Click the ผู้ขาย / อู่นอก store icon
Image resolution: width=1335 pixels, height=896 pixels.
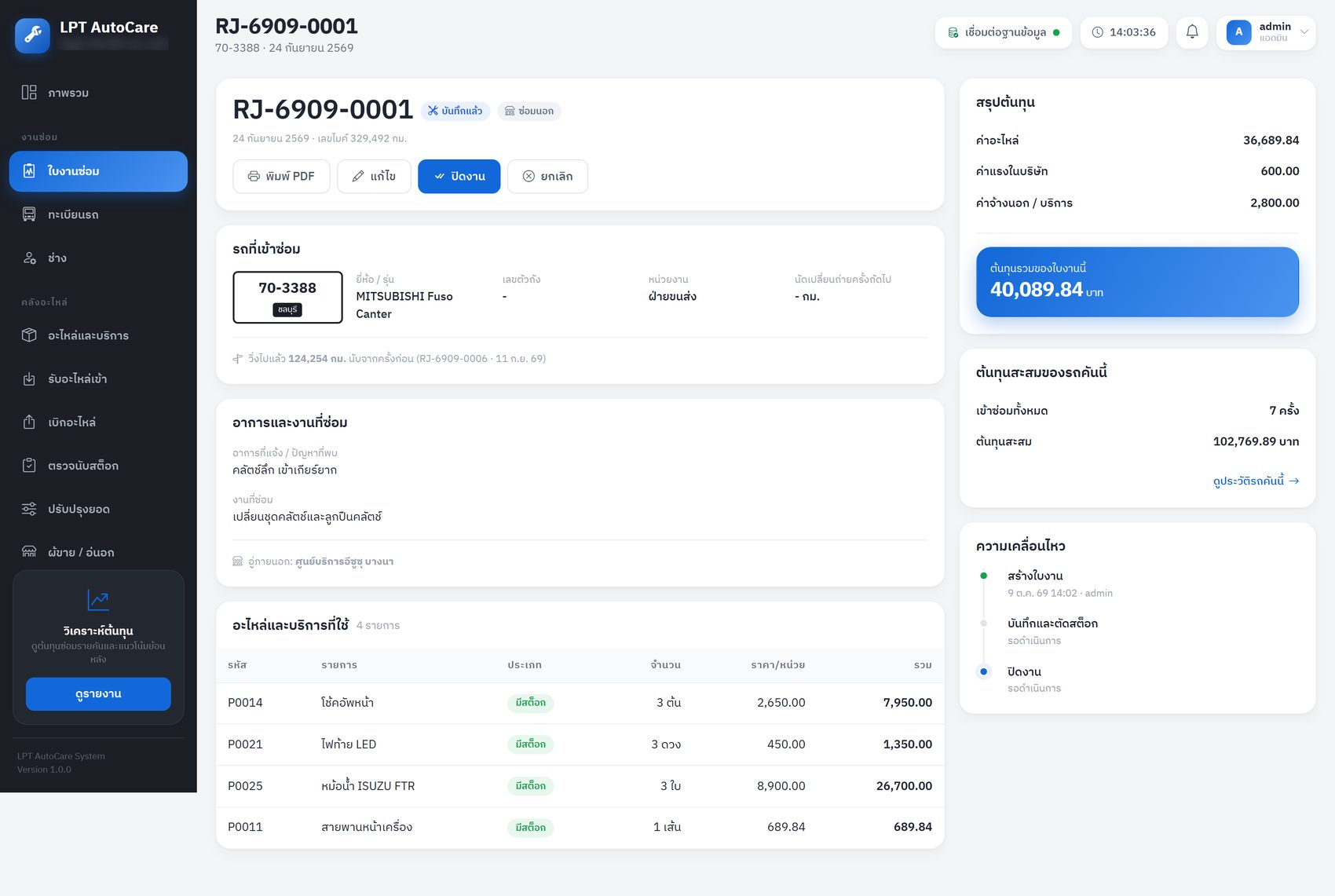(x=29, y=552)
